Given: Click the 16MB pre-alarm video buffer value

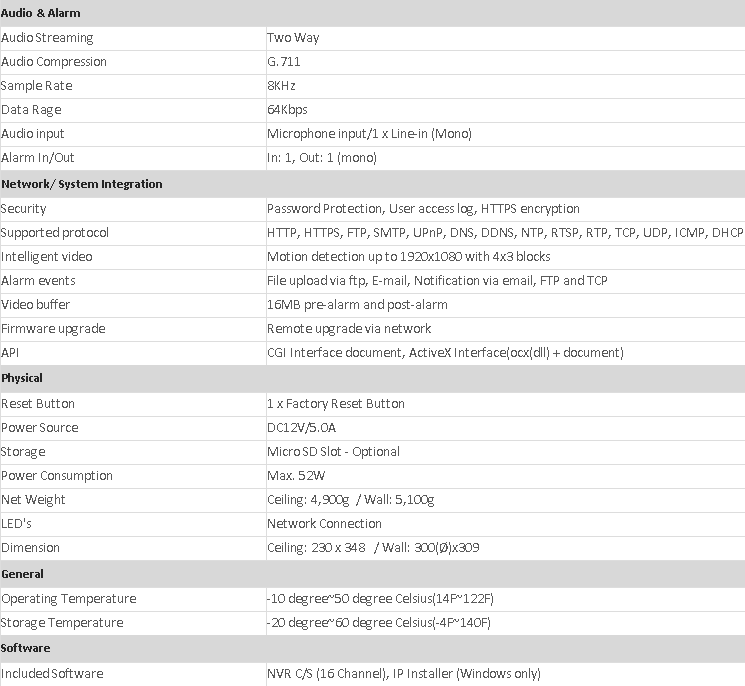Looking at the screenshot, I should click(x=357, y=305).
